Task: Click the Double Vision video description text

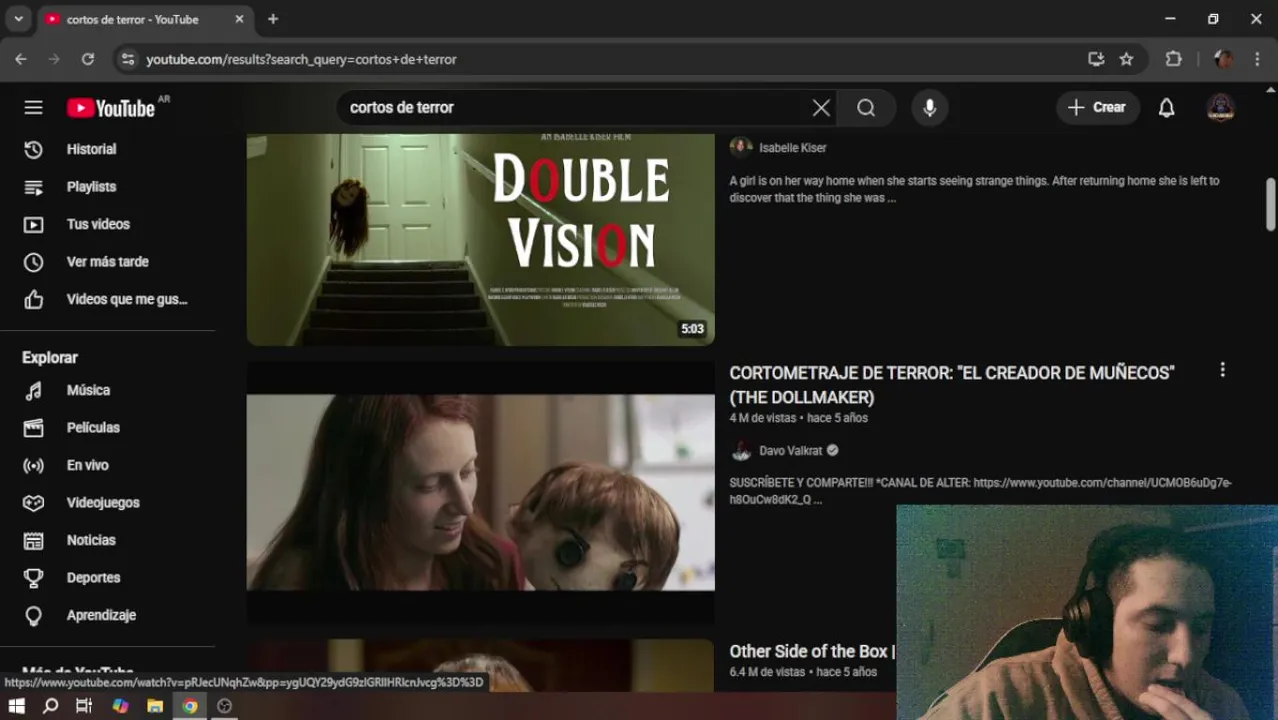Action: point(974,189)
